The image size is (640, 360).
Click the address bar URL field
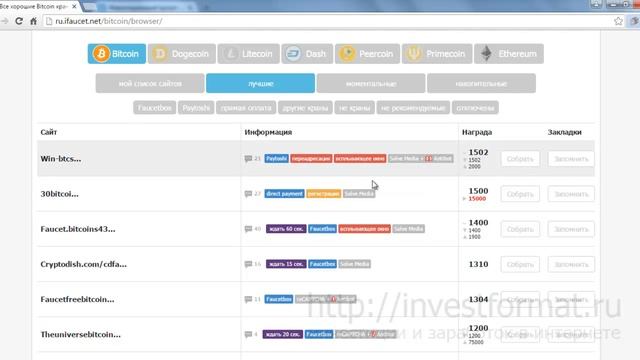[327, 21]
